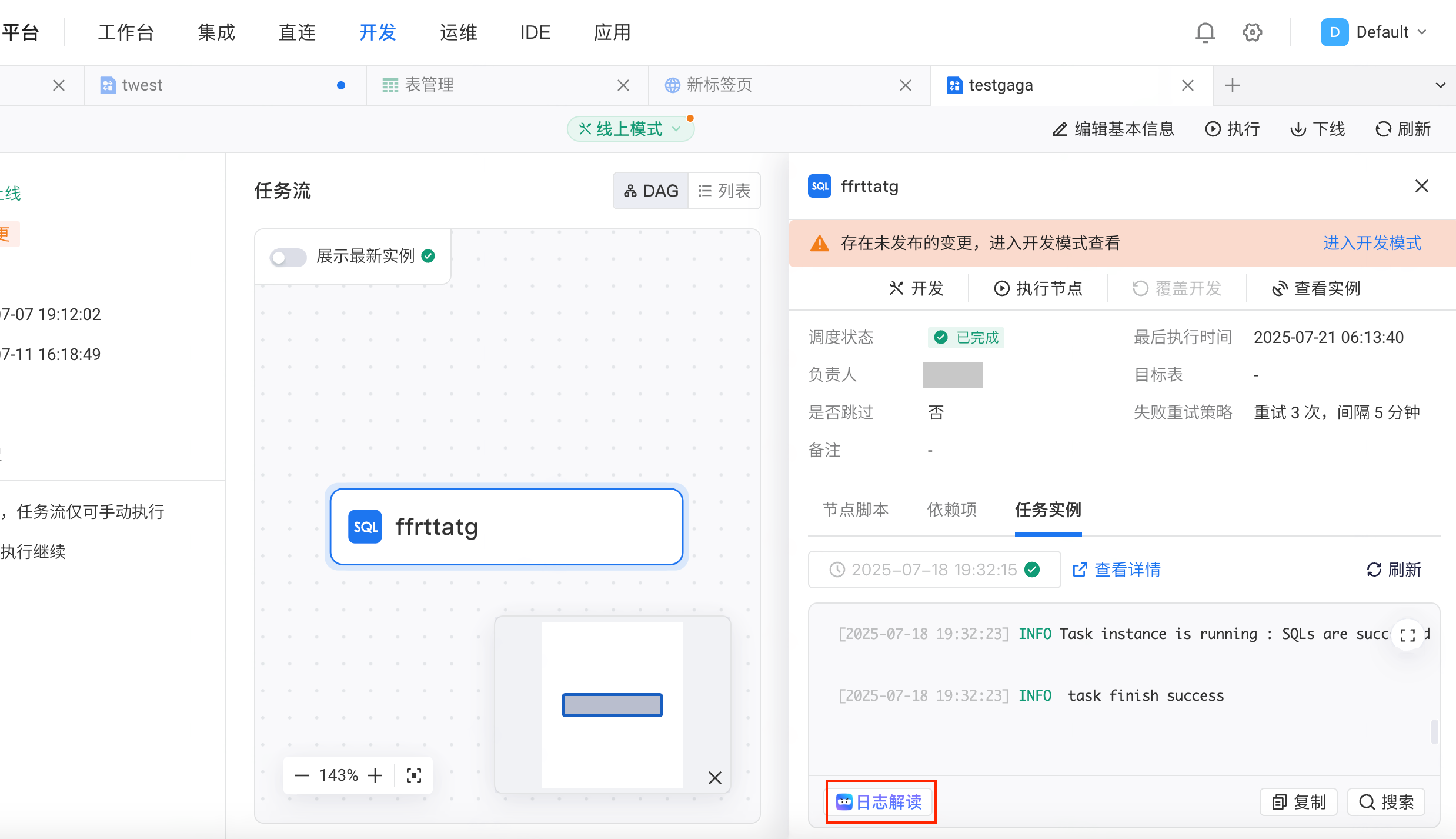Viewport: 1456px width, 839px height.
Task: Click the log vertical scrollbar
Action: tap(1435, 731)
